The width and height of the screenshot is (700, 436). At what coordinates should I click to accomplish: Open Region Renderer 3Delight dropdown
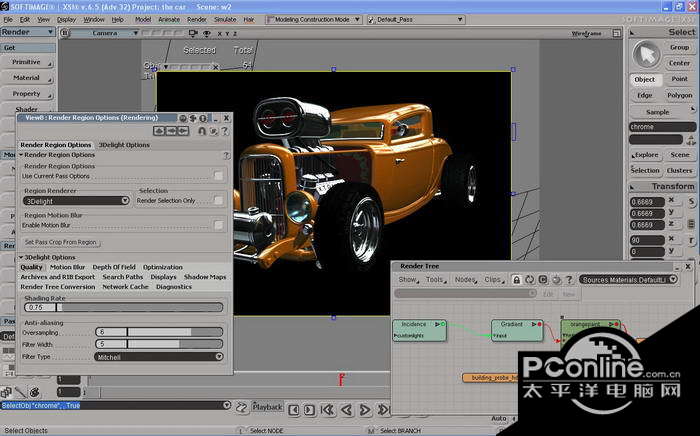[77, 200]
